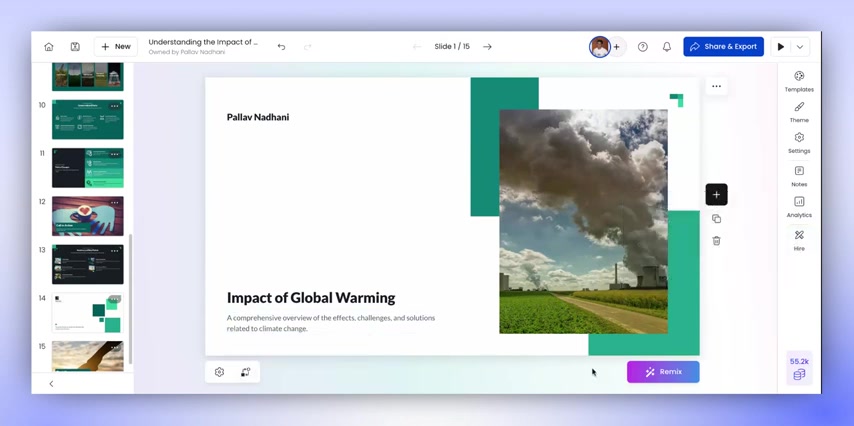Click 'Pallav Nadhani' text on slide
The image size is (854, 426).
pos(258,117)
